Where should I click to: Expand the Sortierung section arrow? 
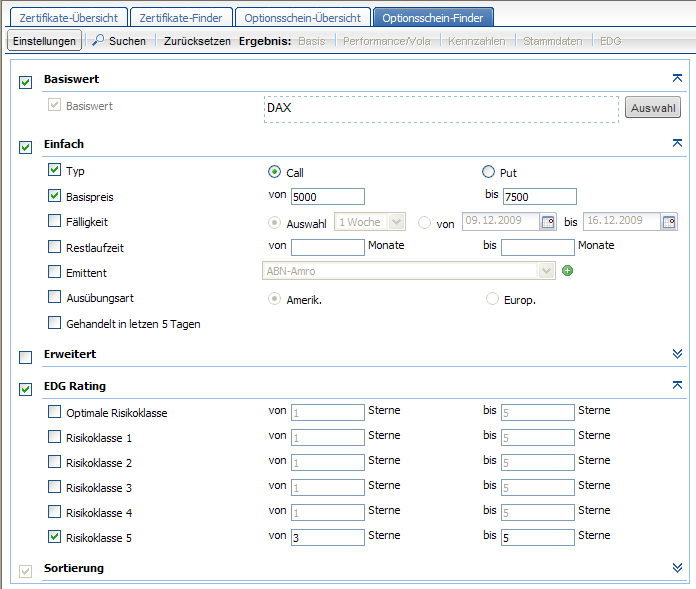pos(677,567)
